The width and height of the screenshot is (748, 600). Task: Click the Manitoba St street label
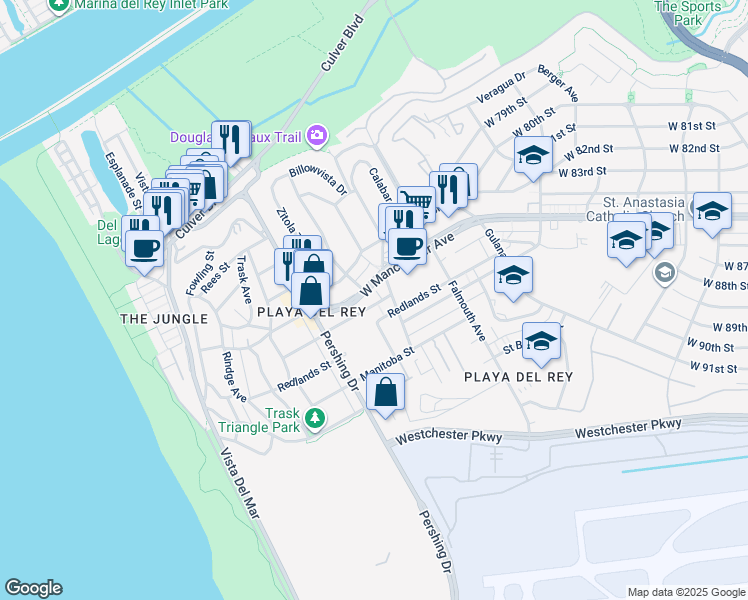pos(387,363)
